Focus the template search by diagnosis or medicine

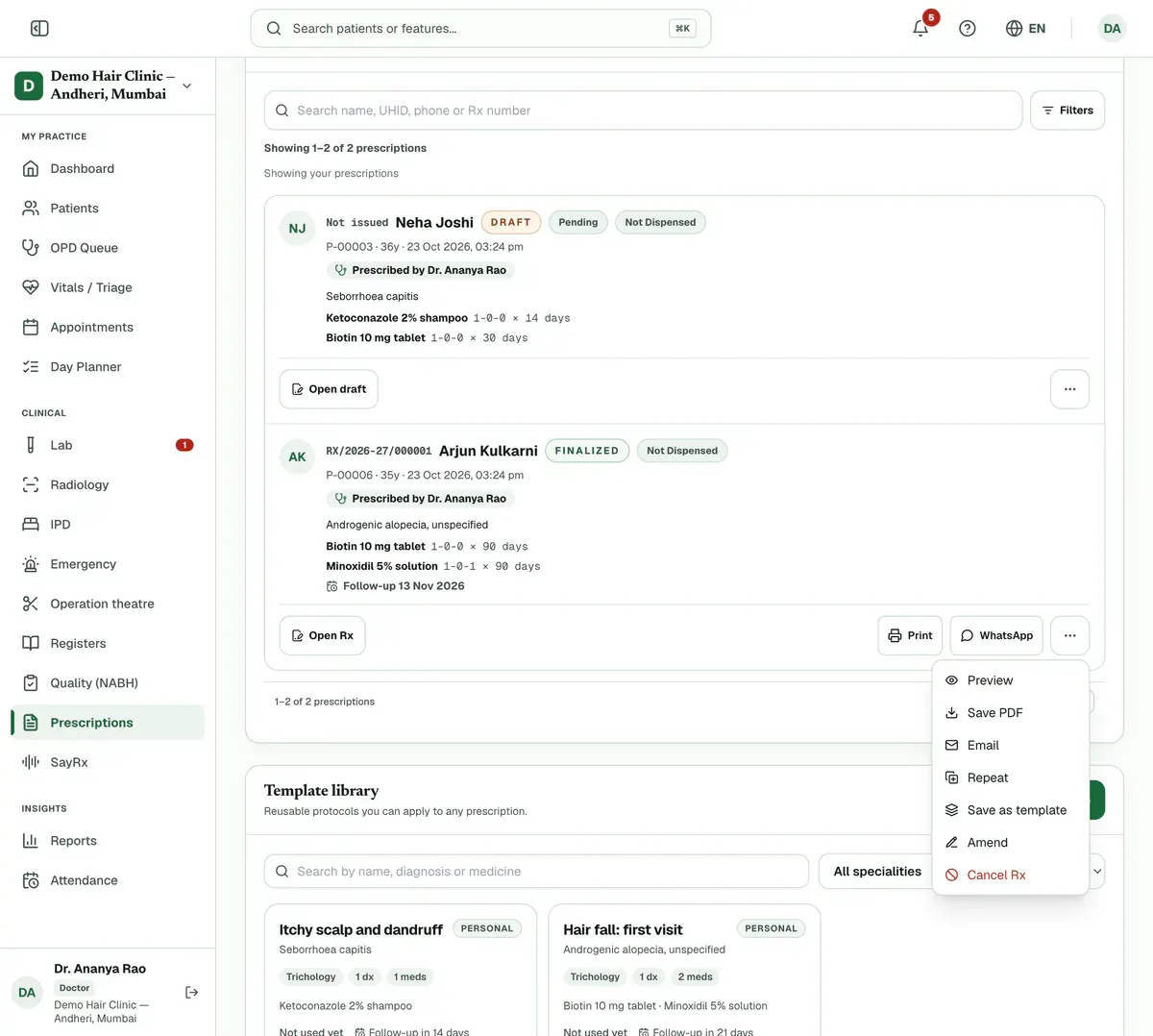point(536,872)
